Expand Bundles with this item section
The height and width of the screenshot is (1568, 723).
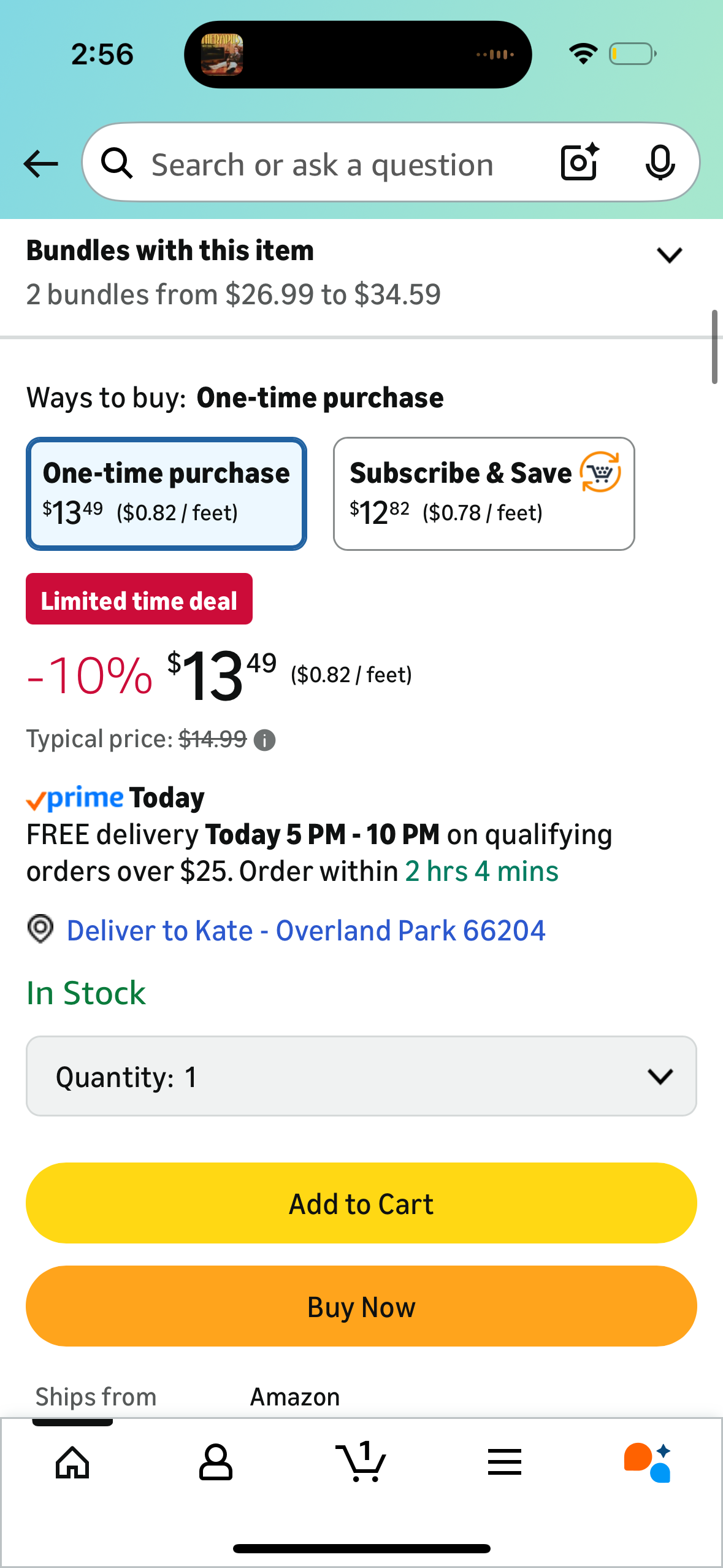point(669,255)
